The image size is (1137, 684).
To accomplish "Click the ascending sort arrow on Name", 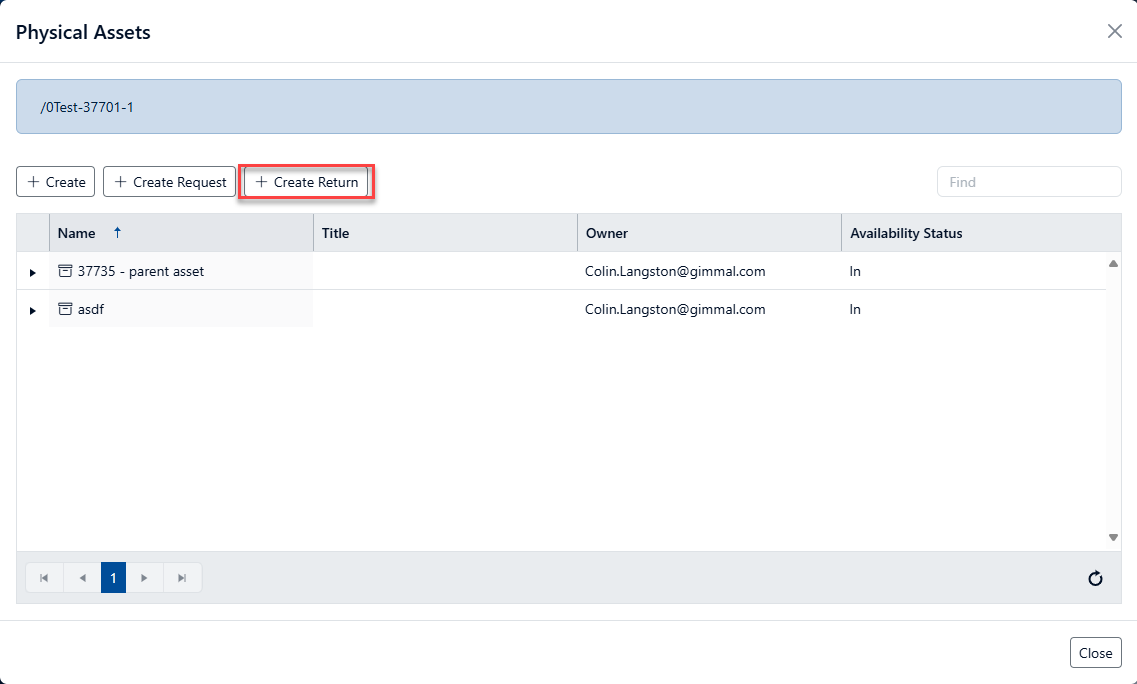I will [117, 232].
